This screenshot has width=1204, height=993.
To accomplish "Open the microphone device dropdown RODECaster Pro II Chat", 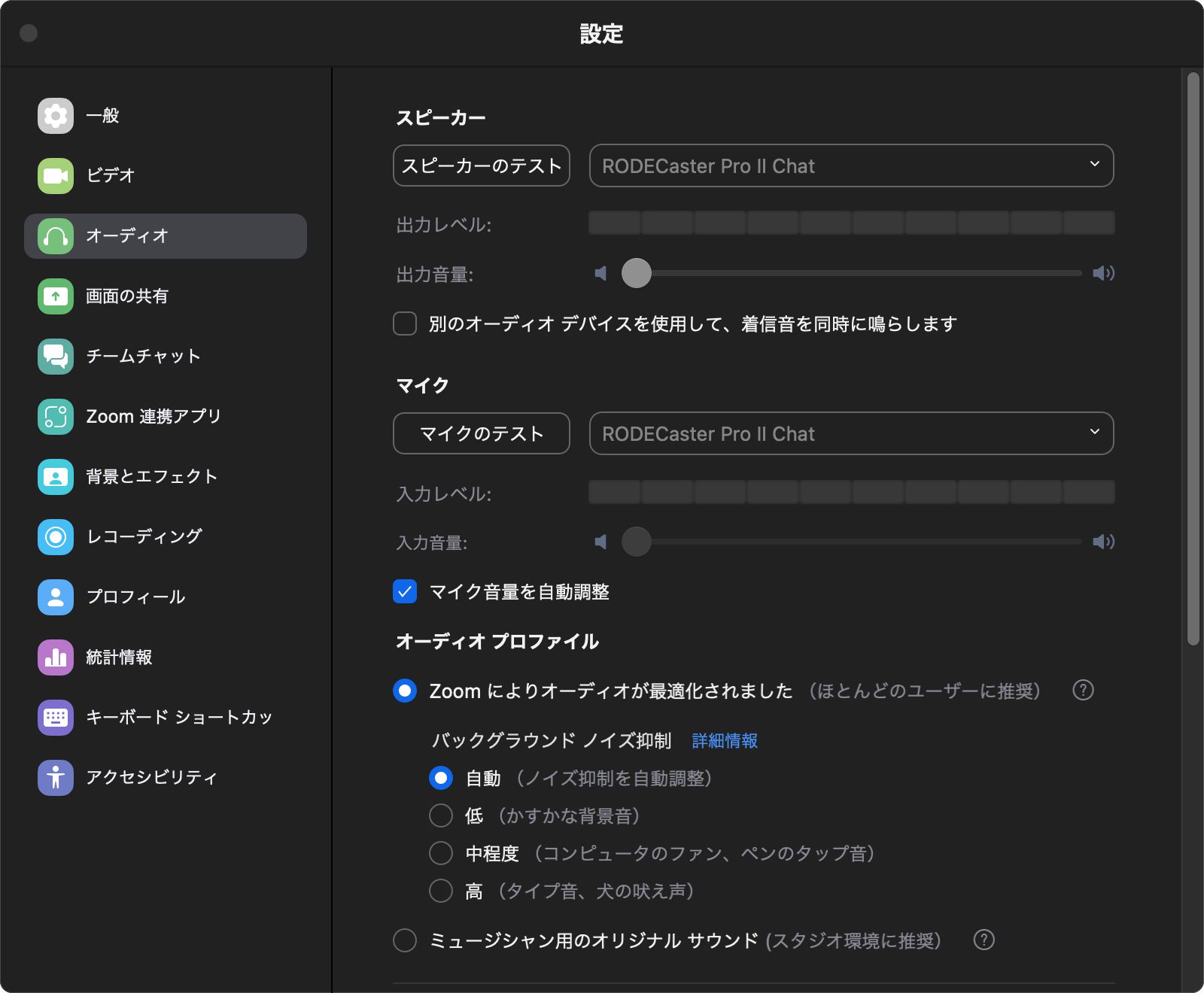I will tap(851, 433).
